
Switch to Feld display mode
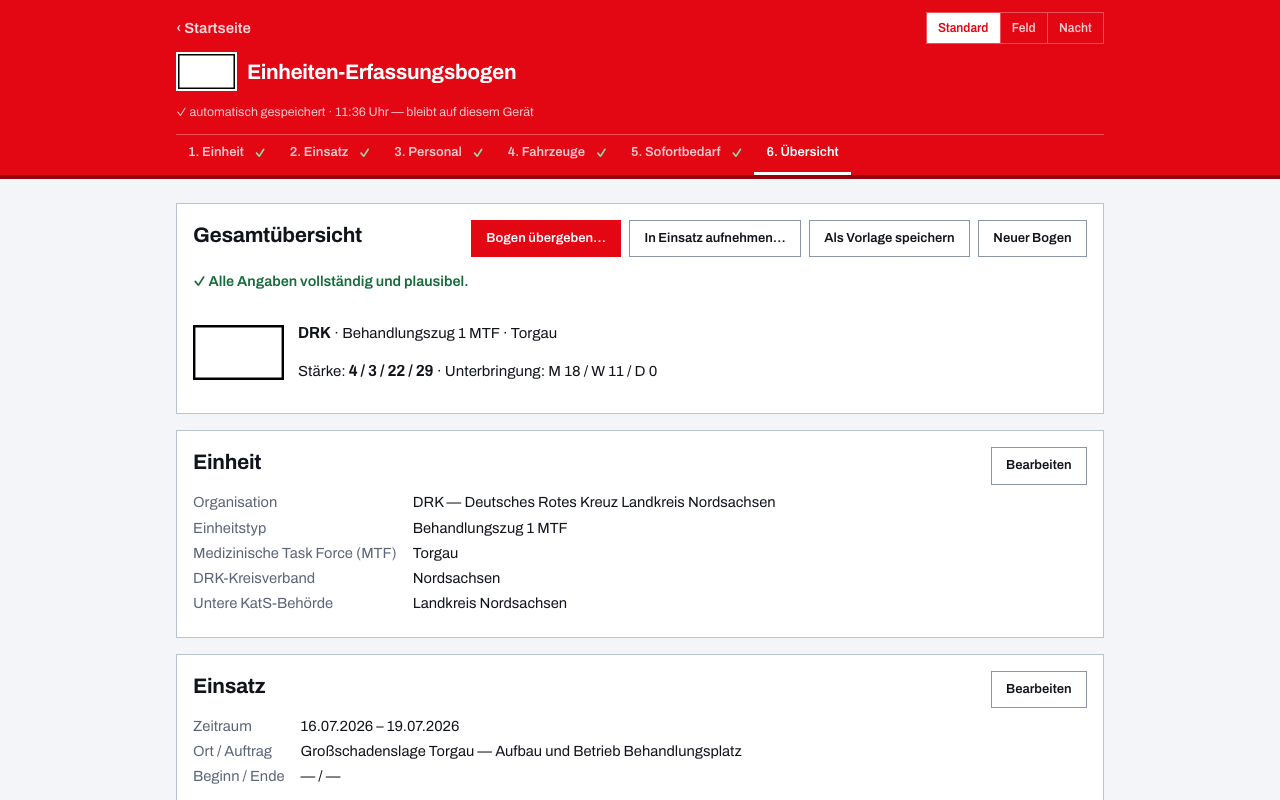(x=1024, y=28)
